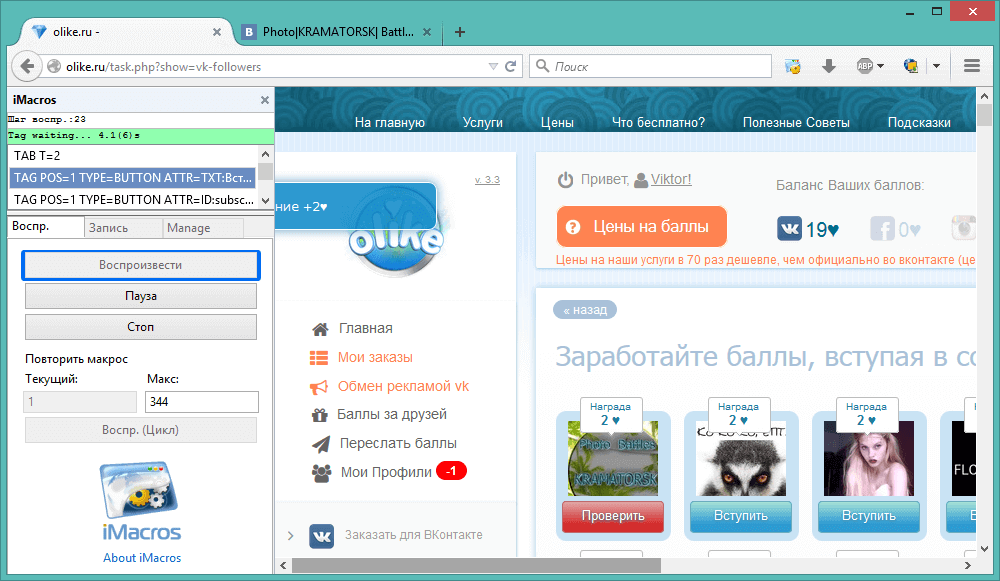The height and width of the screenshot is (581, 1000).
Task: Select the TAB T=2 macro line
Action: (x=132, y=156)
